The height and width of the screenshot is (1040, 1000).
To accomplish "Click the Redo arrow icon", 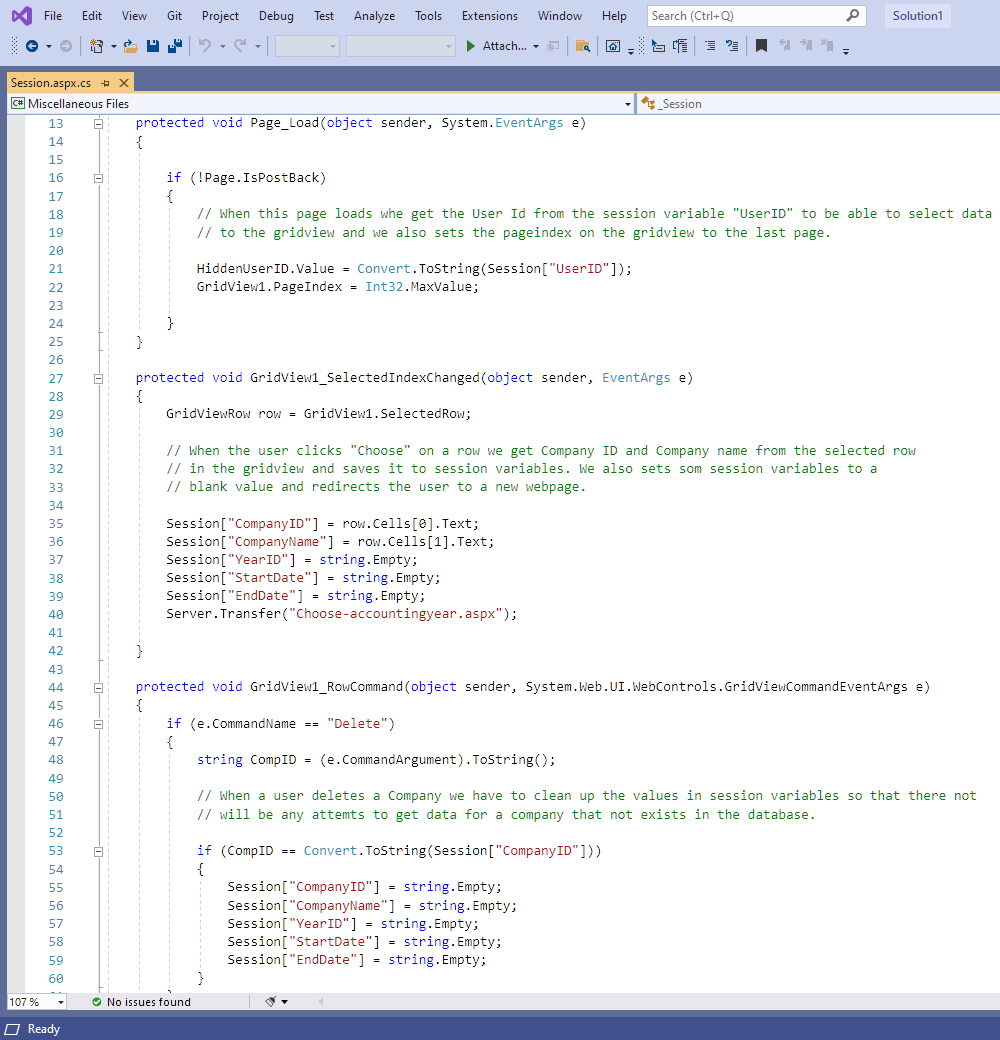I will tap(240, 46).
